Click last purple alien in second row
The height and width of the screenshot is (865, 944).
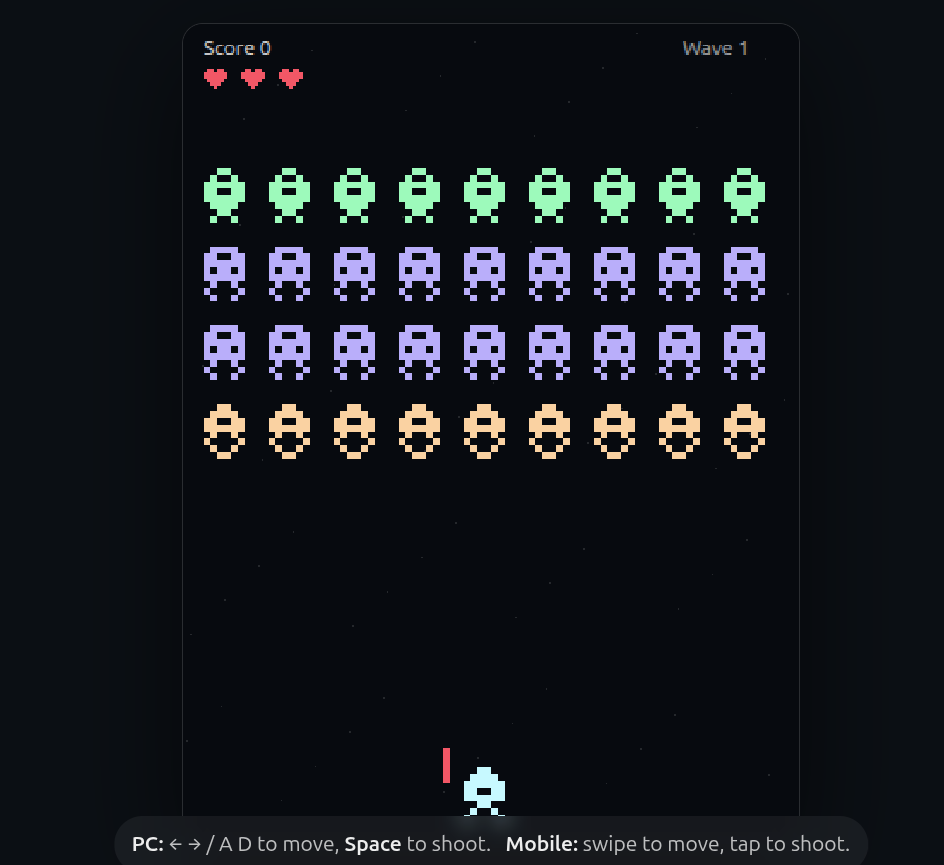pos(744,274)
